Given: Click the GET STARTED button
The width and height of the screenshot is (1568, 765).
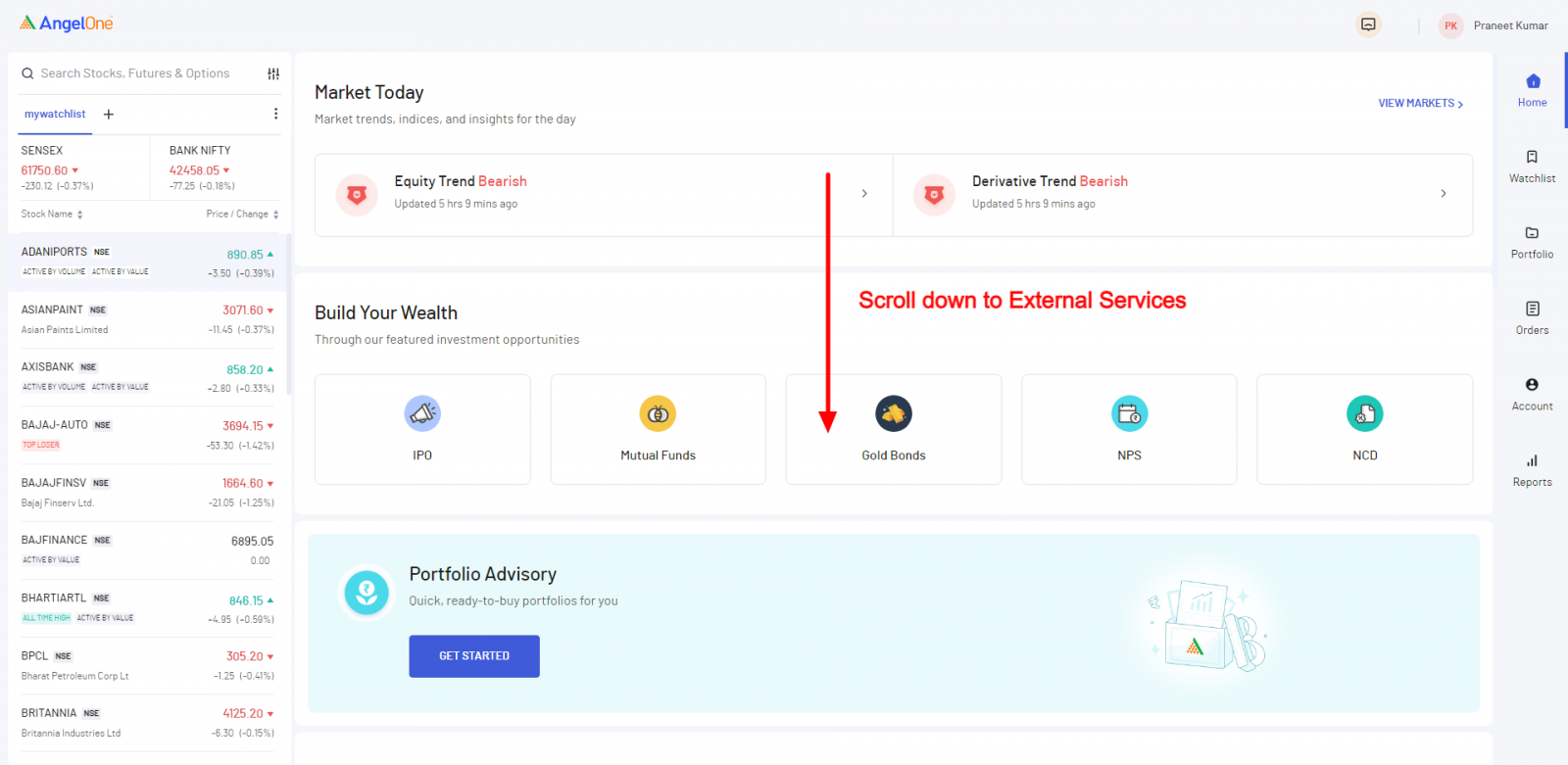Looking at the screenshot, I should tap(474, 656).
